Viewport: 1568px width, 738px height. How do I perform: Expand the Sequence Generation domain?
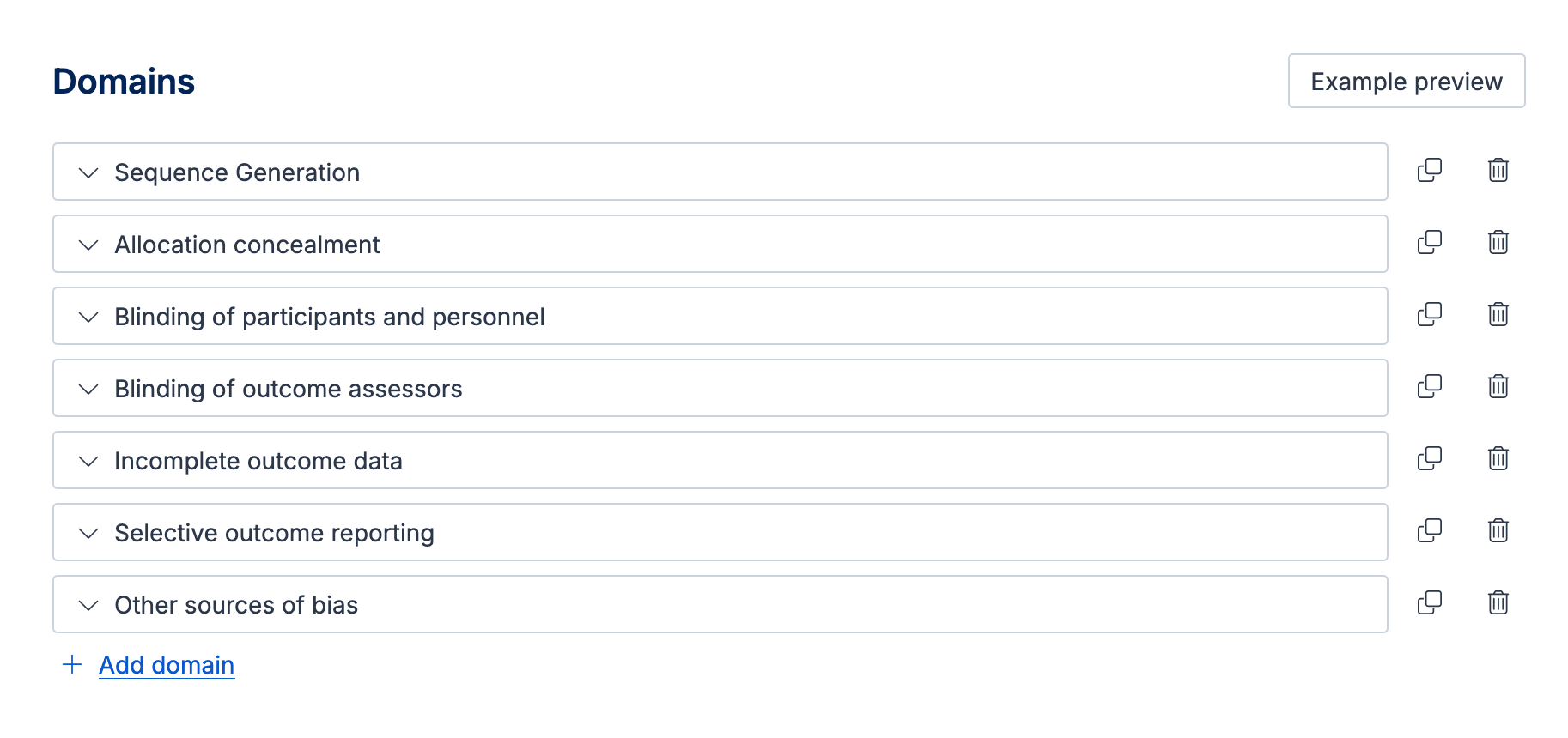(88, 172)
